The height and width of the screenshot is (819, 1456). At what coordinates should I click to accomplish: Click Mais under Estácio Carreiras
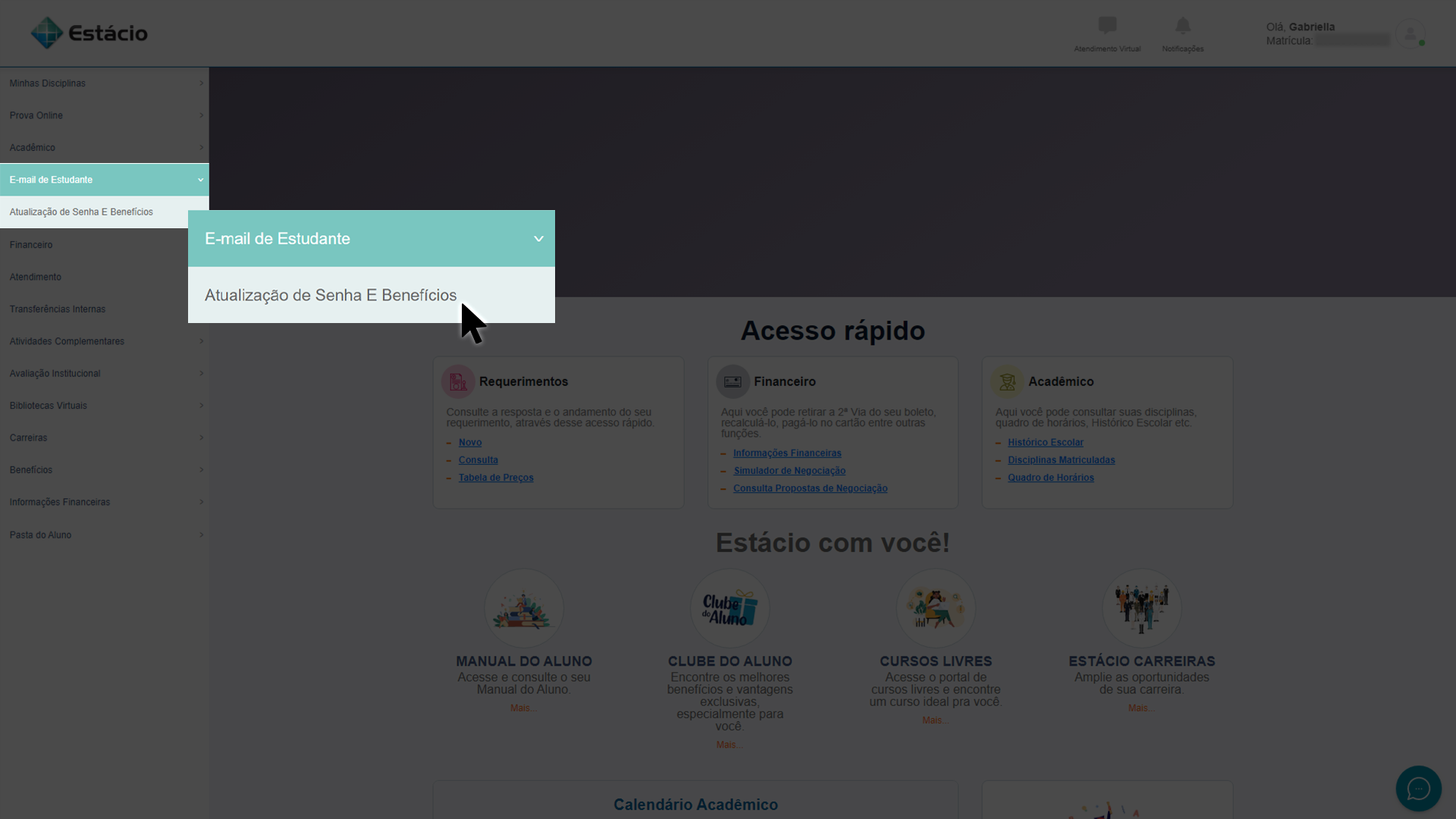pyautogui.click(x=1141, y=708)
